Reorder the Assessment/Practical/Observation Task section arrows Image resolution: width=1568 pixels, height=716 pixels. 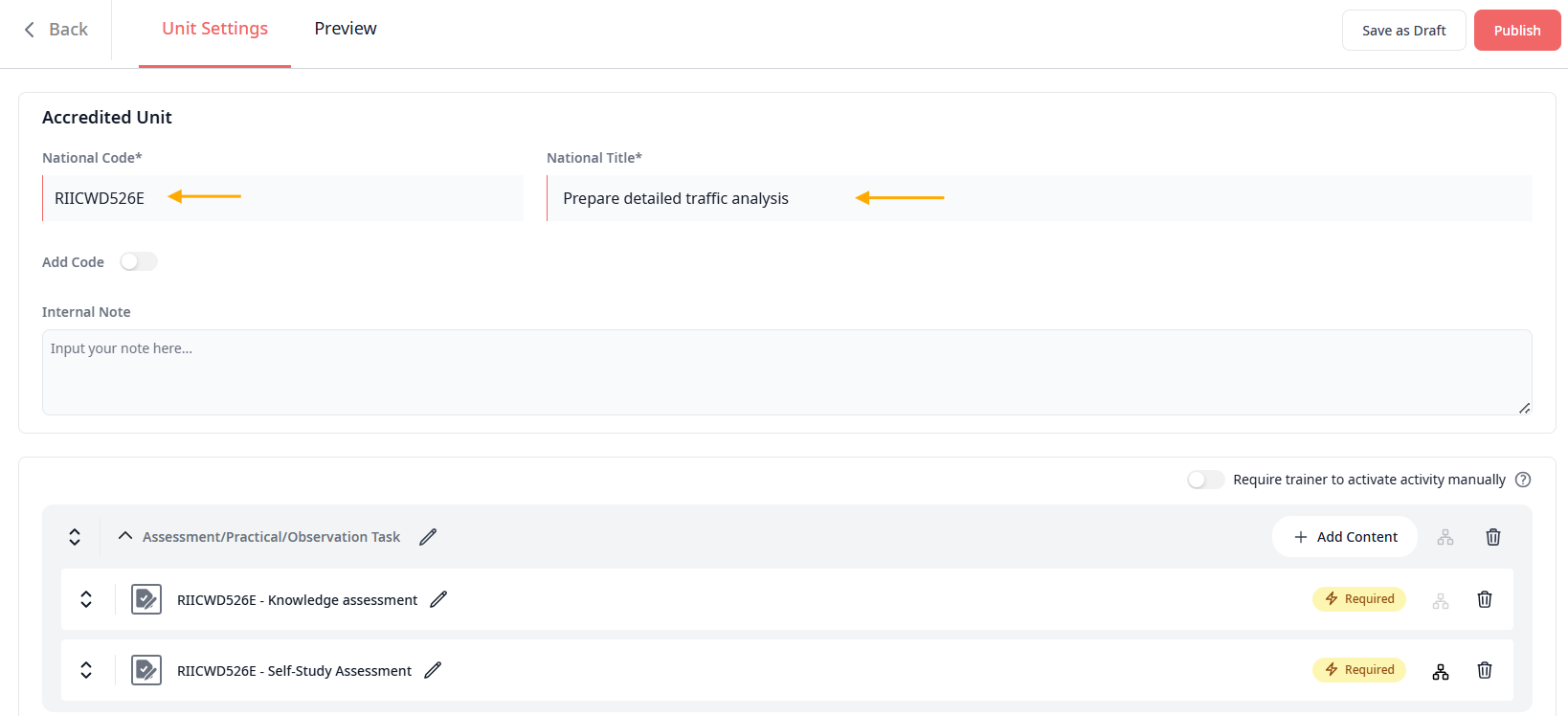coord(75,537)
